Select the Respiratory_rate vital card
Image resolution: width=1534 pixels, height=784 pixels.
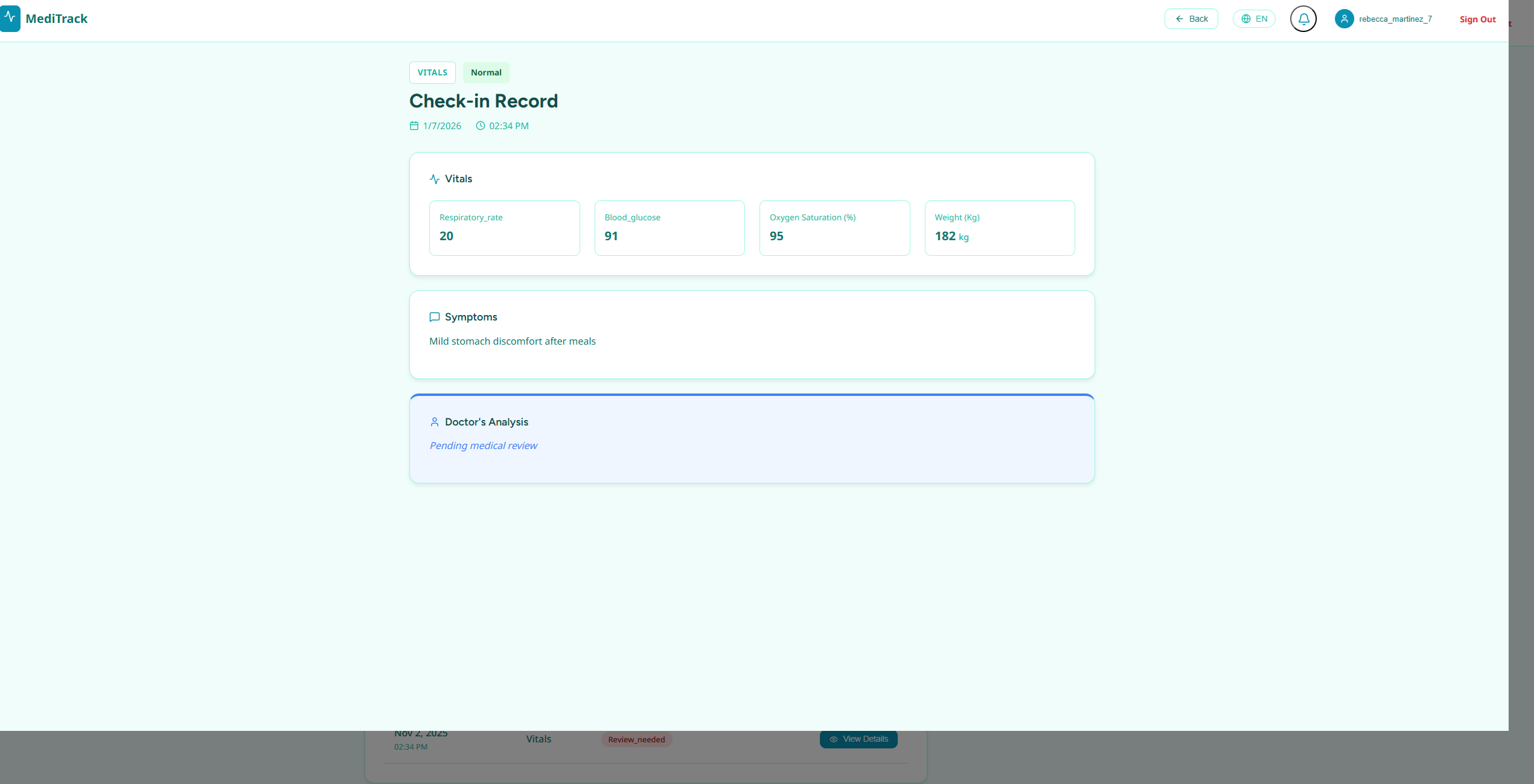[504, 228]
